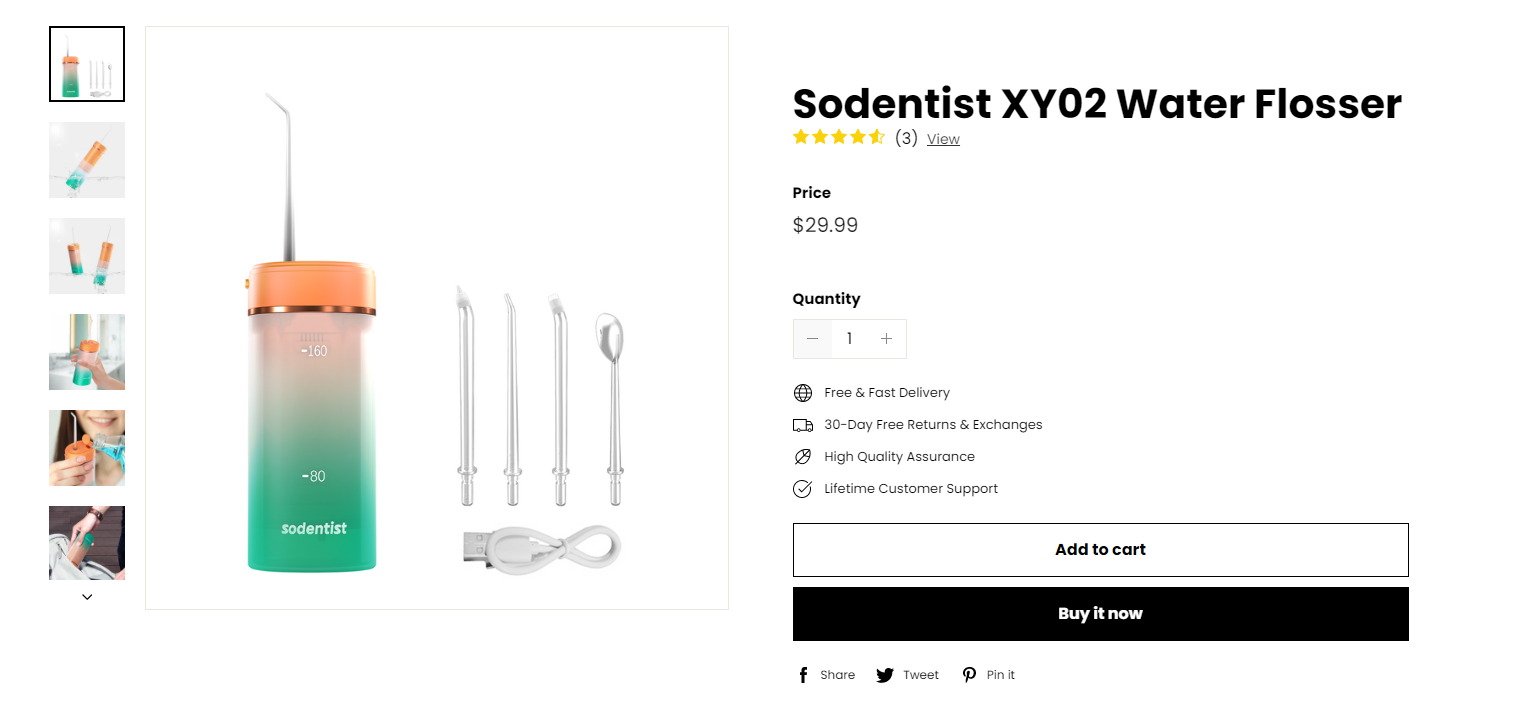Select the second thumbnail with tilted flosser
1513x703 pixels.
(x=87, y=160)
